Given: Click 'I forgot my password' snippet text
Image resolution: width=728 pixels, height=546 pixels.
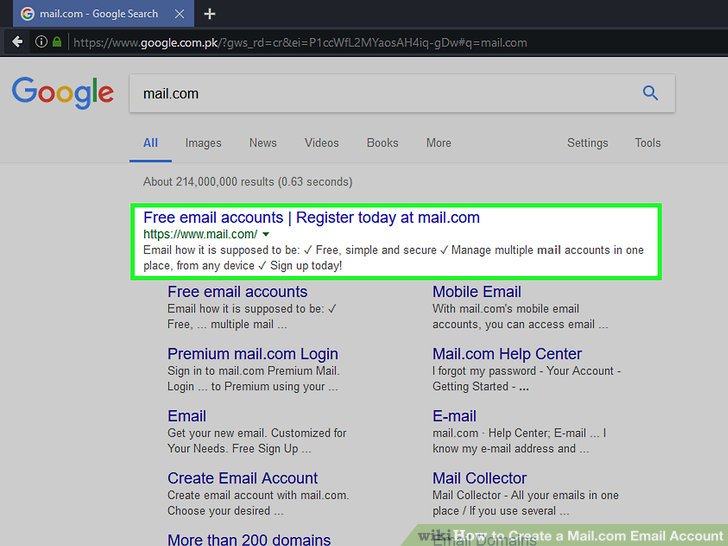Looking at the screenshot, I should pos(484,371).
